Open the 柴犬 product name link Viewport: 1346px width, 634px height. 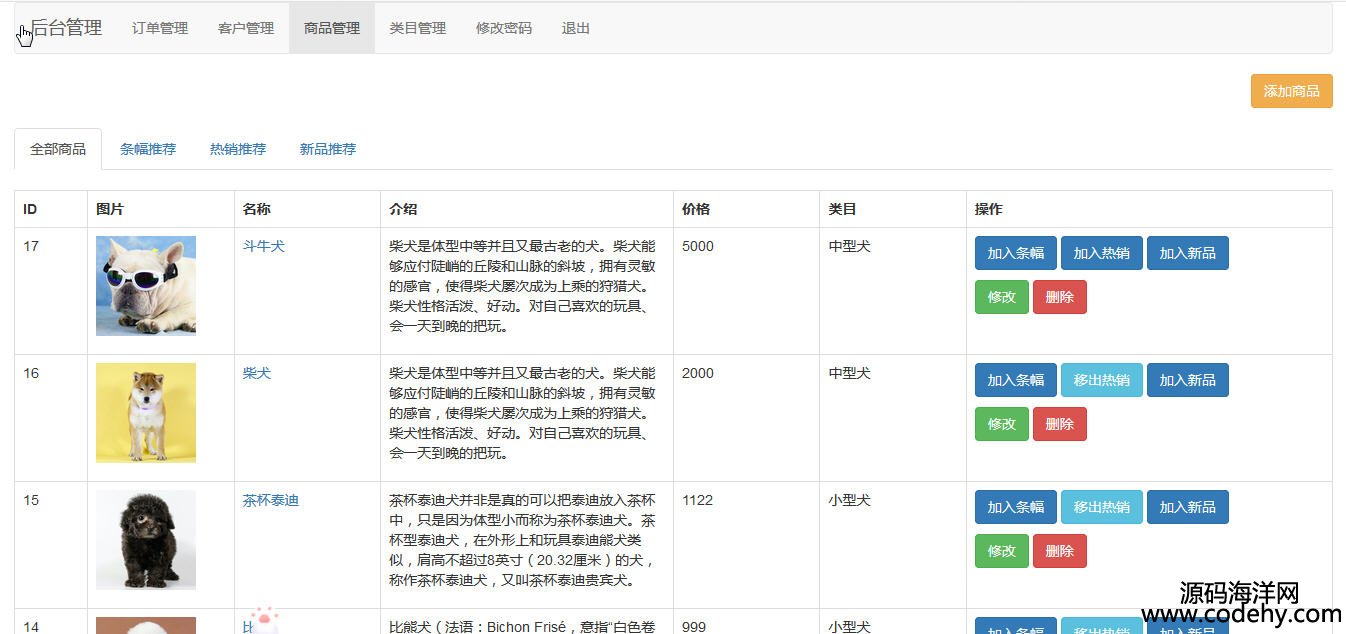pos(257,373)
